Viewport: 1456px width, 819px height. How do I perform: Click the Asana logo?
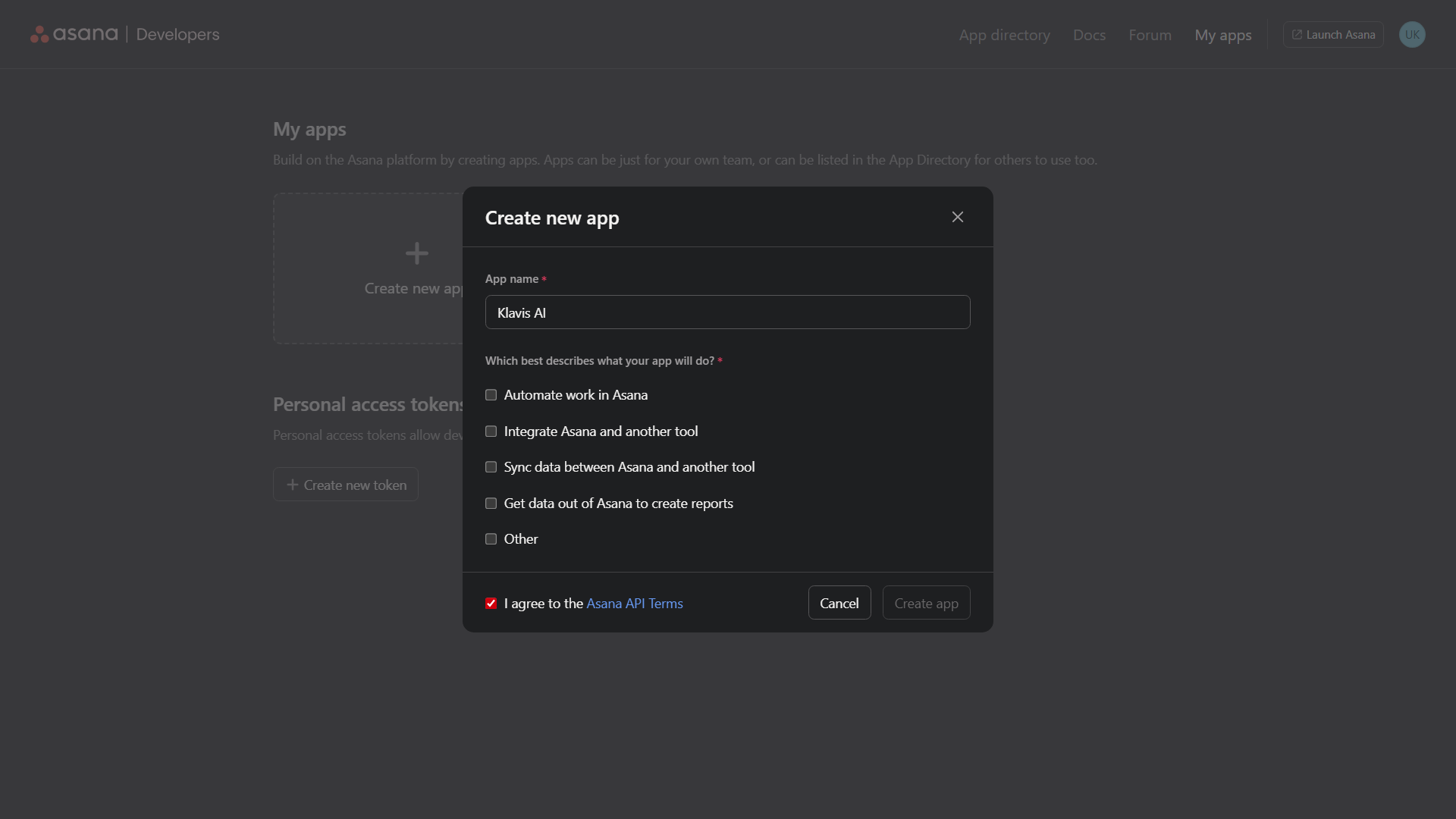click(x=74, y=34)
